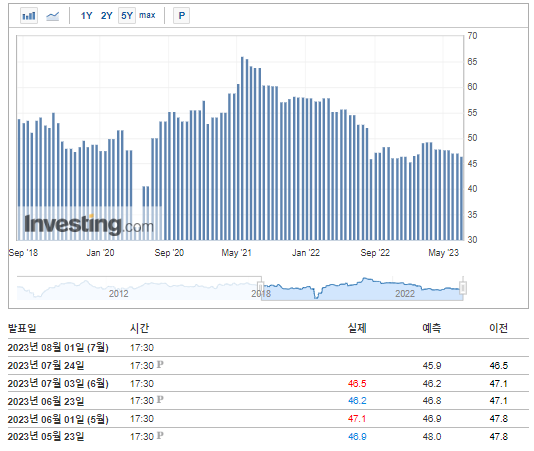Click the red 47.1 actual value
This screenshot has width=534, height=451.
(357, 419)
